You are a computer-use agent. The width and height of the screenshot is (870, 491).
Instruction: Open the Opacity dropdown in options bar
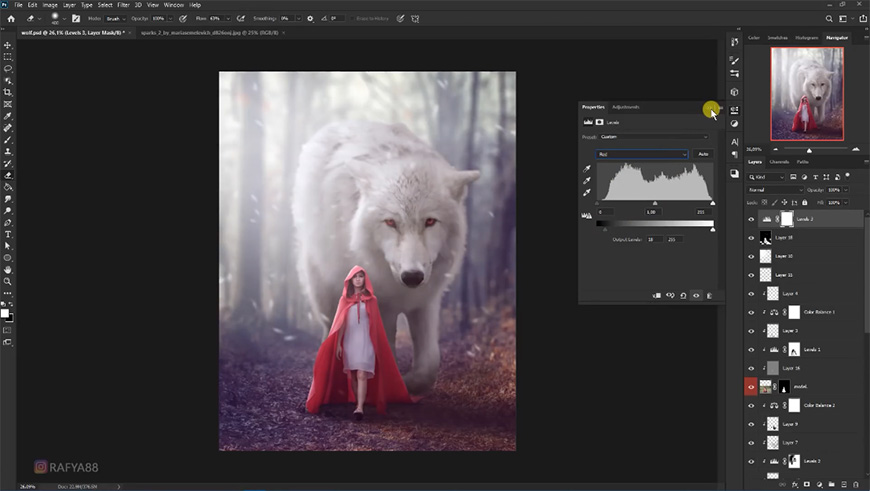170,18
